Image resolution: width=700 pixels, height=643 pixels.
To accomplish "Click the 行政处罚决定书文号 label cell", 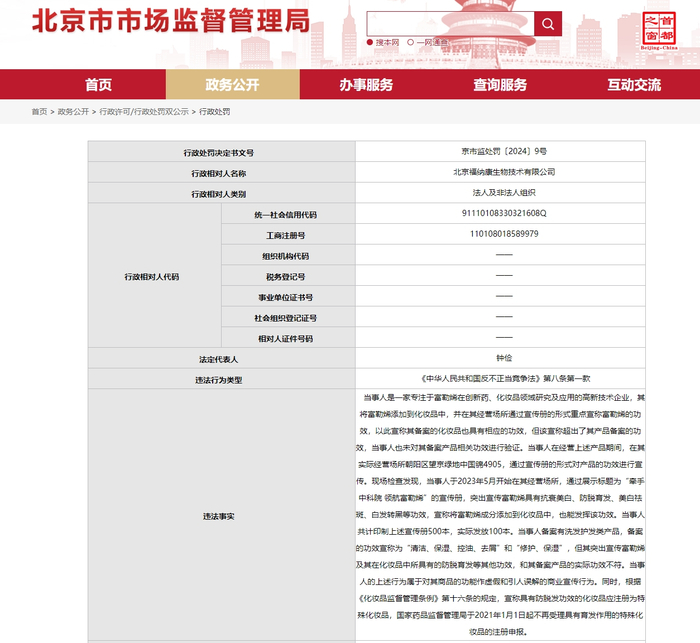I will tap(222, 151).
